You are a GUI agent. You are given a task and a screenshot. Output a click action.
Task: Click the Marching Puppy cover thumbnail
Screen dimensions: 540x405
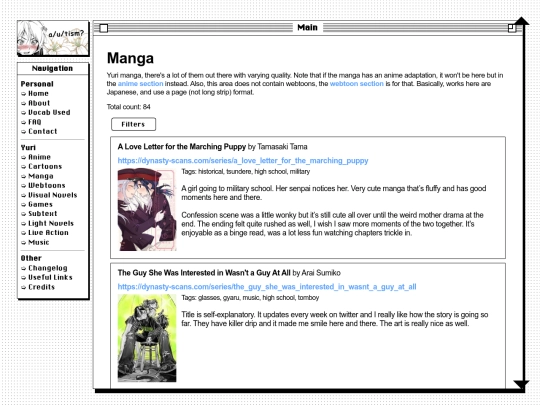coord(147,209)
